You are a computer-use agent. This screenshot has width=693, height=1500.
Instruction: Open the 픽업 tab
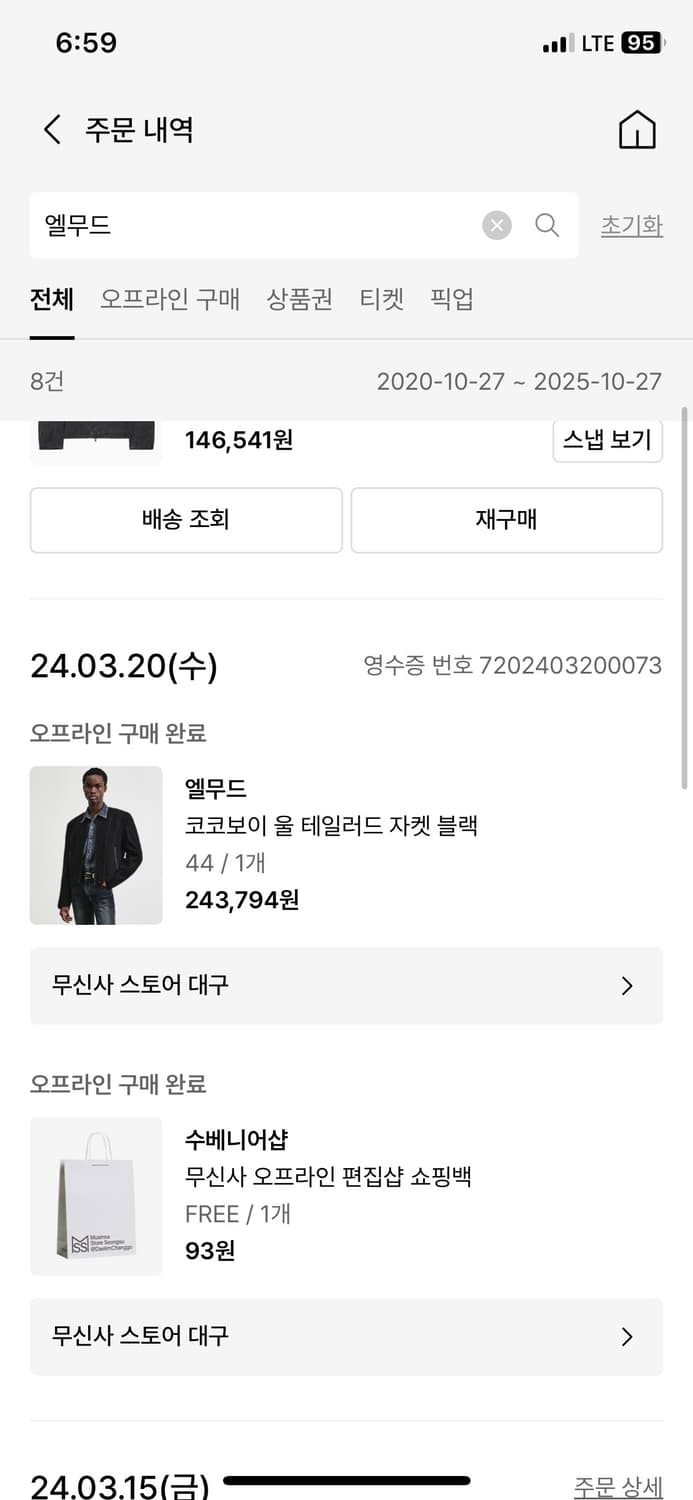(x=452, y=299)
